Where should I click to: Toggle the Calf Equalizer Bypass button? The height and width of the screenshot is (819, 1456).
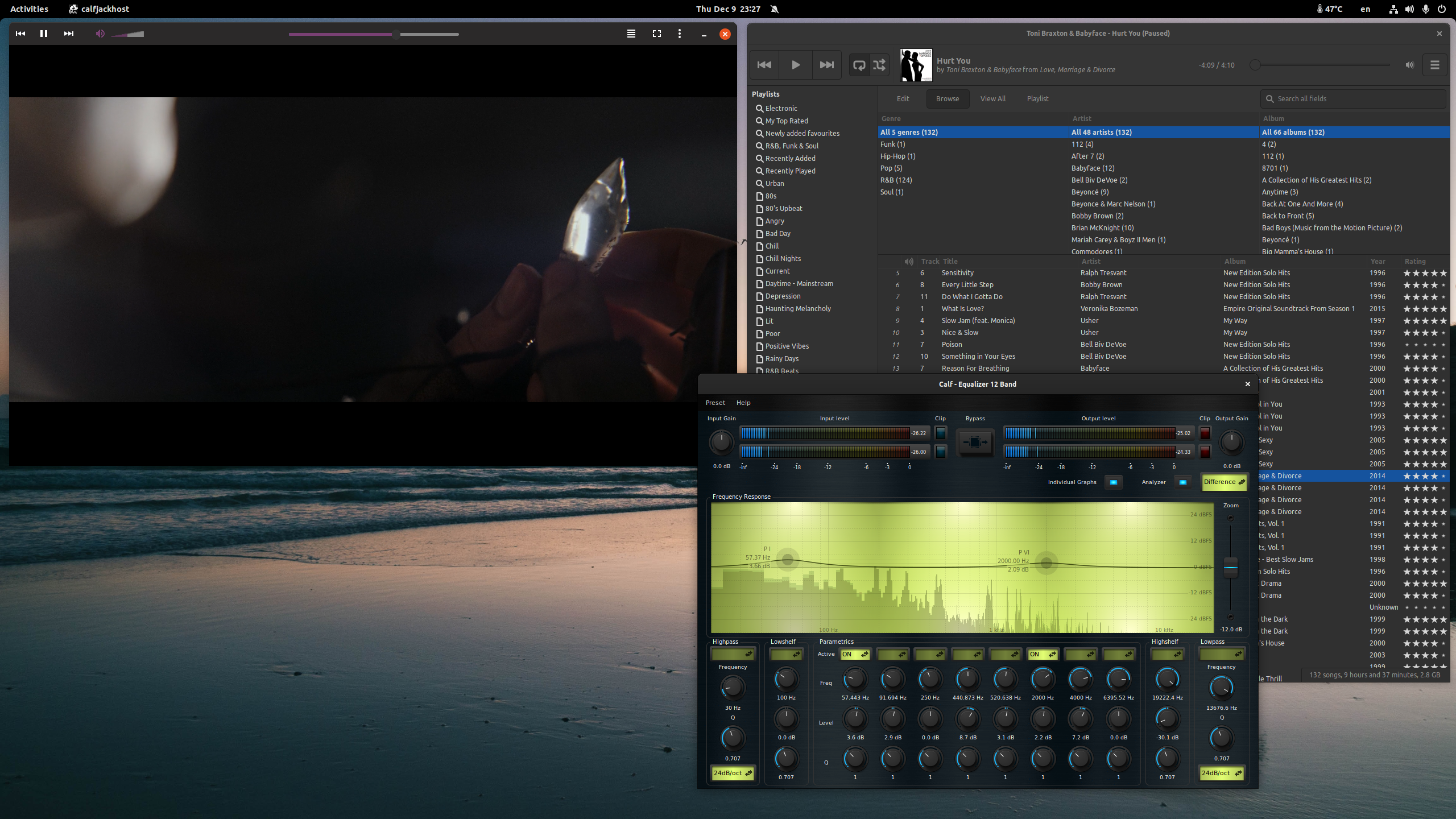pyautogui.click(x=975, y=442)
